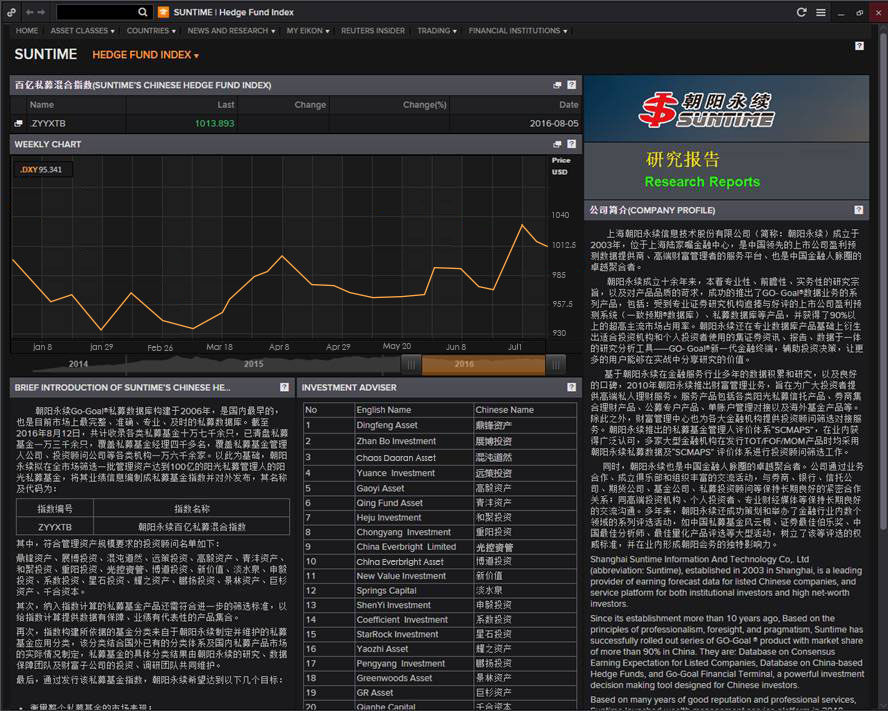Open the My Eikon dropdown
888x711 pixels.
[x=308, y=31]
